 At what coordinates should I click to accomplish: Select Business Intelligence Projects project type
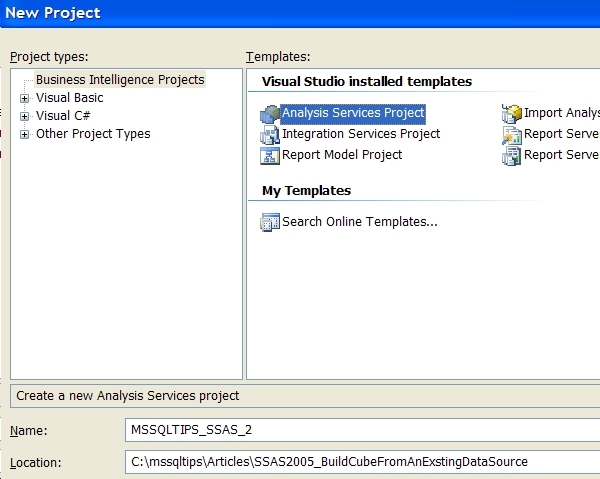tap(120, 80)
